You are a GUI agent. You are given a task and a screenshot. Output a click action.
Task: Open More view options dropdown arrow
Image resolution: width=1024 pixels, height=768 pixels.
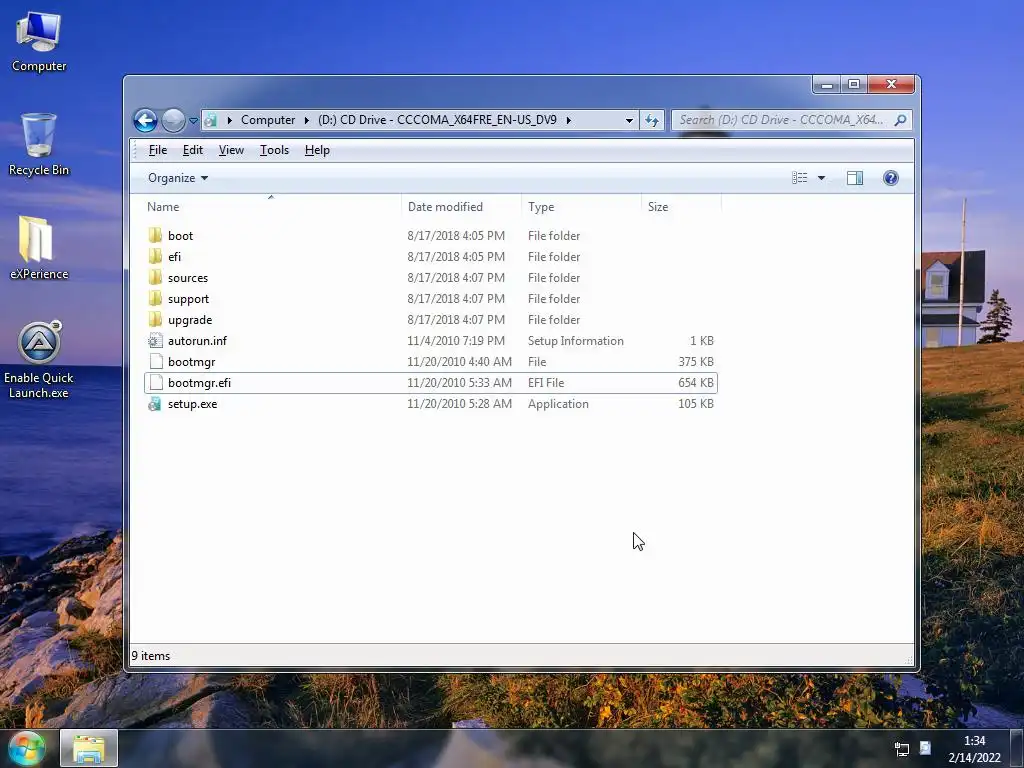click(x=822, y=178)
